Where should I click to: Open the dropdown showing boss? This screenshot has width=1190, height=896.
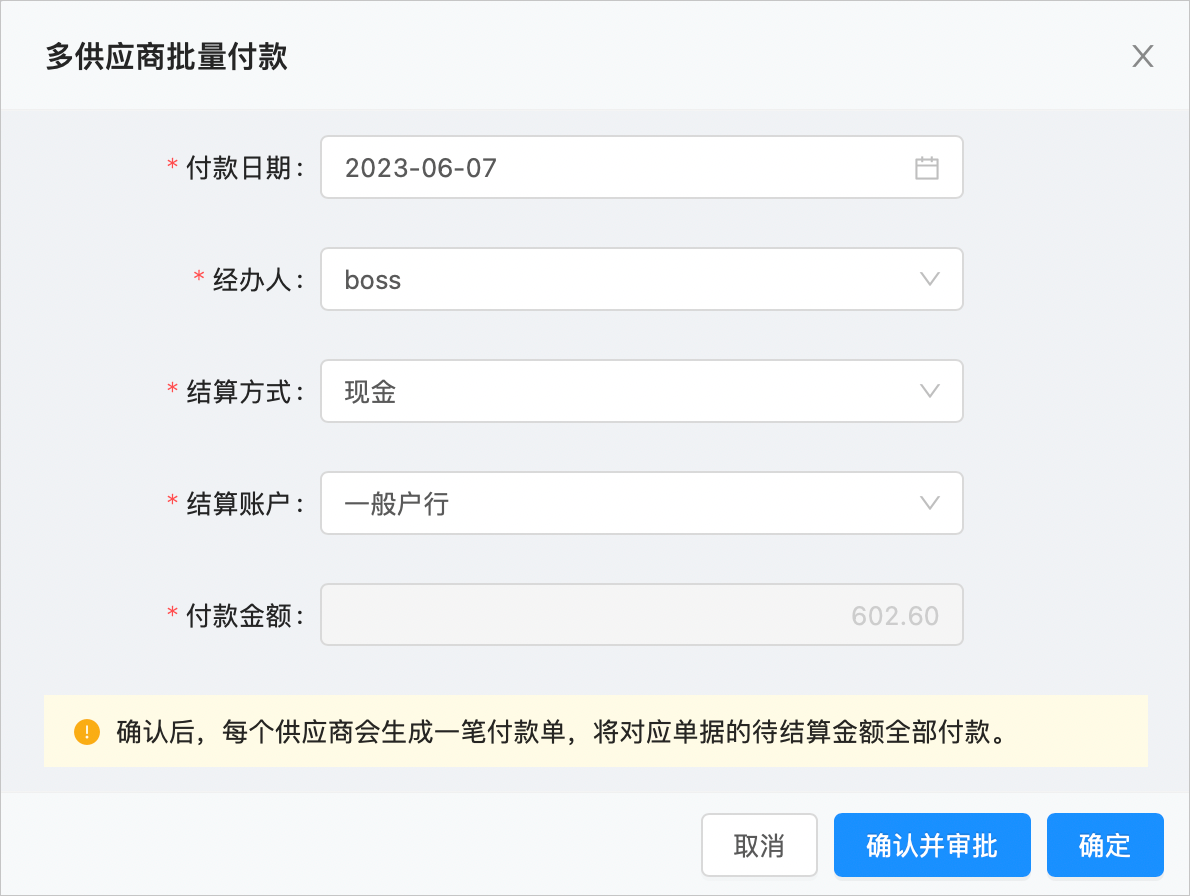click(640, 280)
